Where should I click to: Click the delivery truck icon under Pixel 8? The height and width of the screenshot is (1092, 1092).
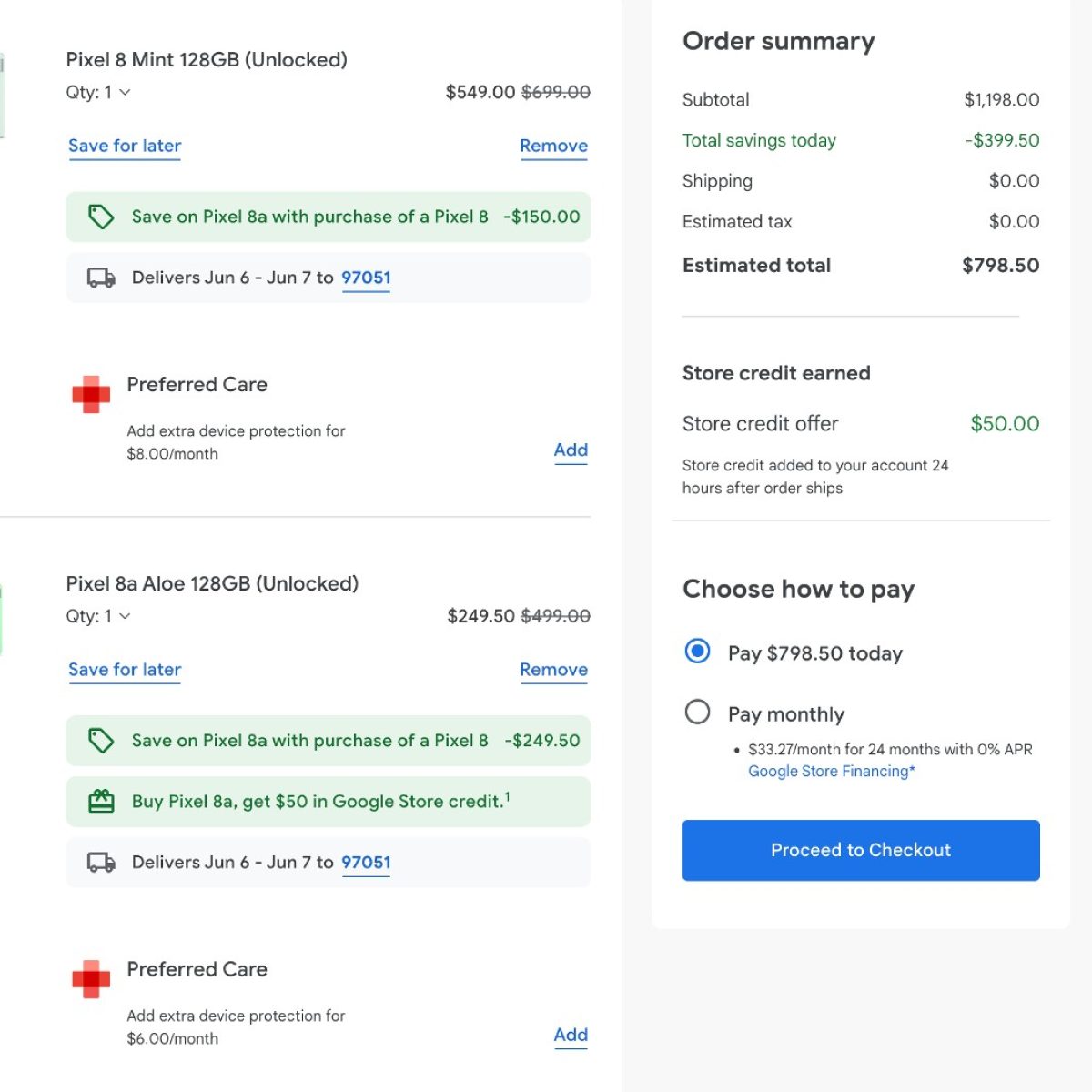pyautogui.click(x=101, y=278)
